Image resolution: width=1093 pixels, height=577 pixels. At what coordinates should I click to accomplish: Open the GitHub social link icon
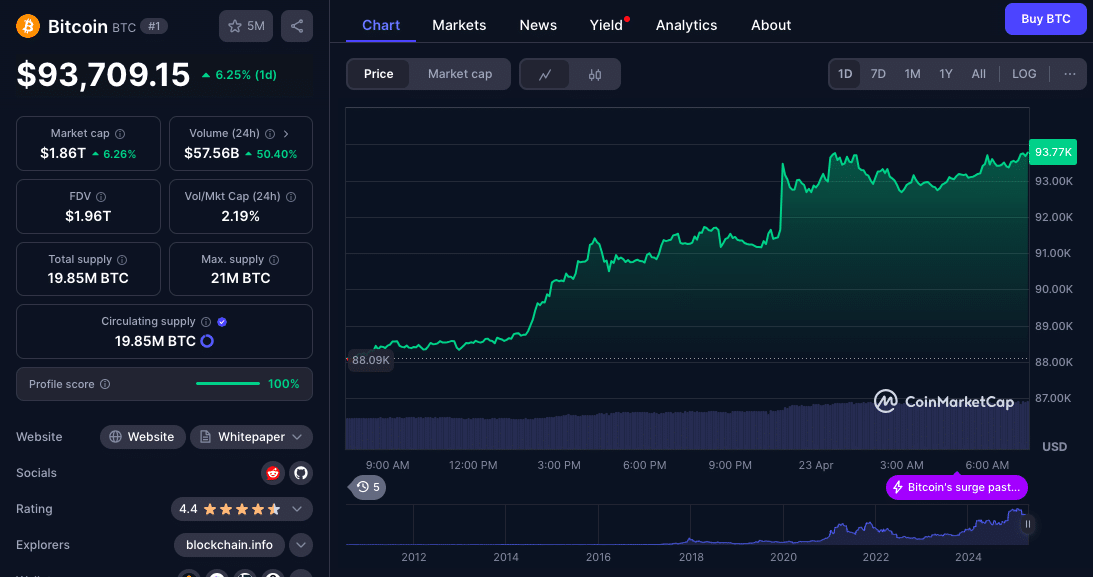tap(300, 473)
